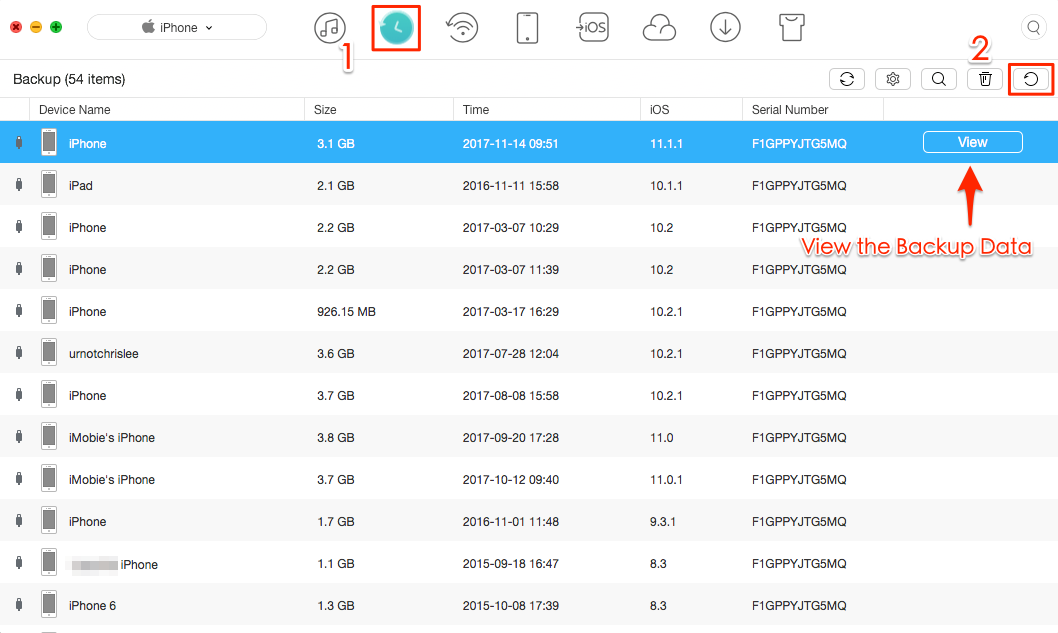This screenshot has width=1058, height=633.
Task: Select iMobie's iPhone backup sized 3.8 GB
Action: 111,438
